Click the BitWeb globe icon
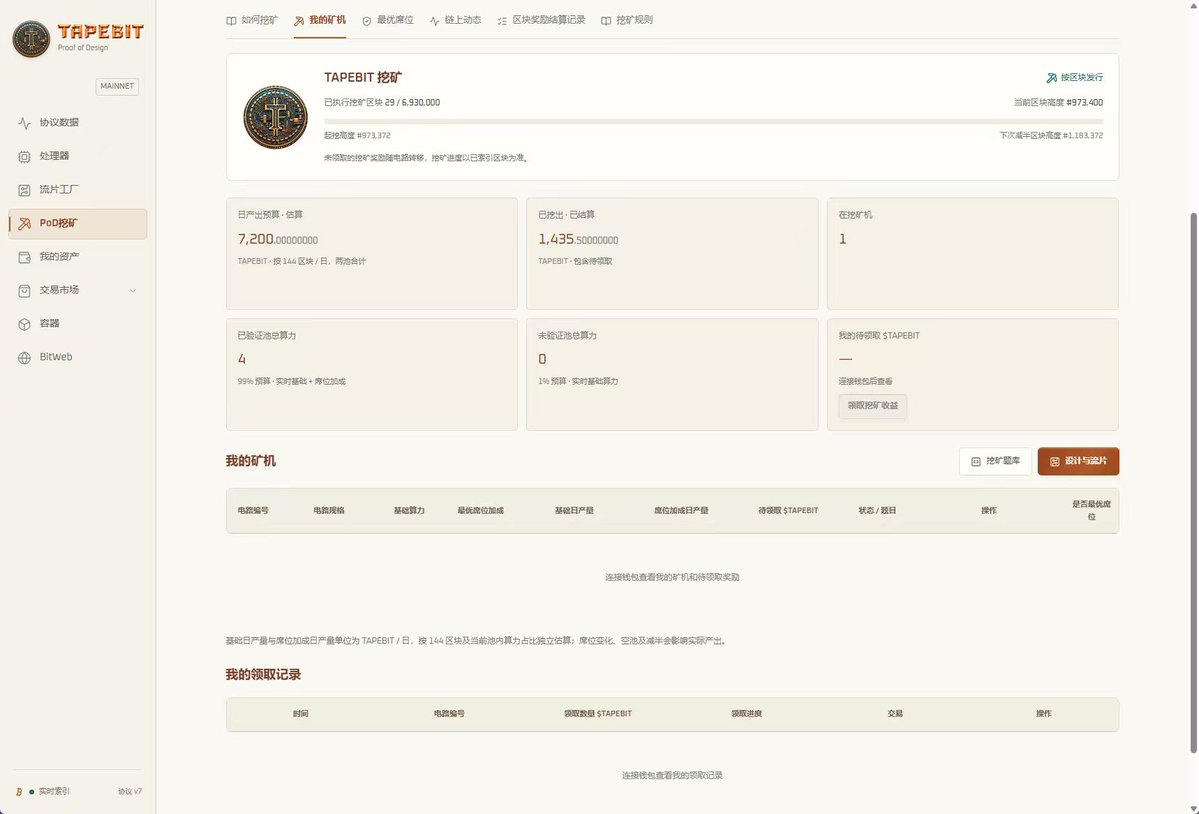 [24, 358]
